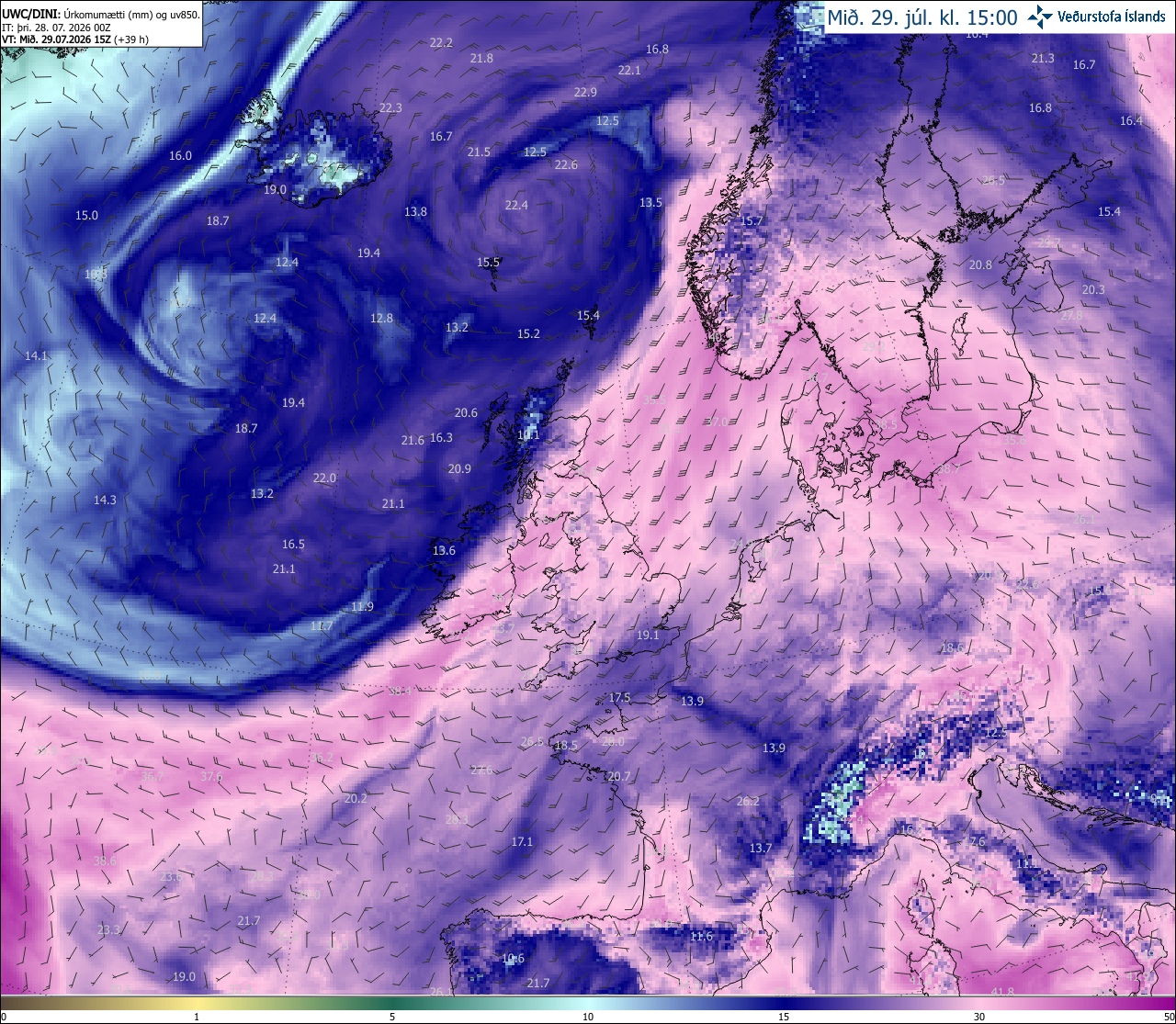Click the 5 tick on the color scale
The image size is (1176, 1024).
(x=392, y=1017)
